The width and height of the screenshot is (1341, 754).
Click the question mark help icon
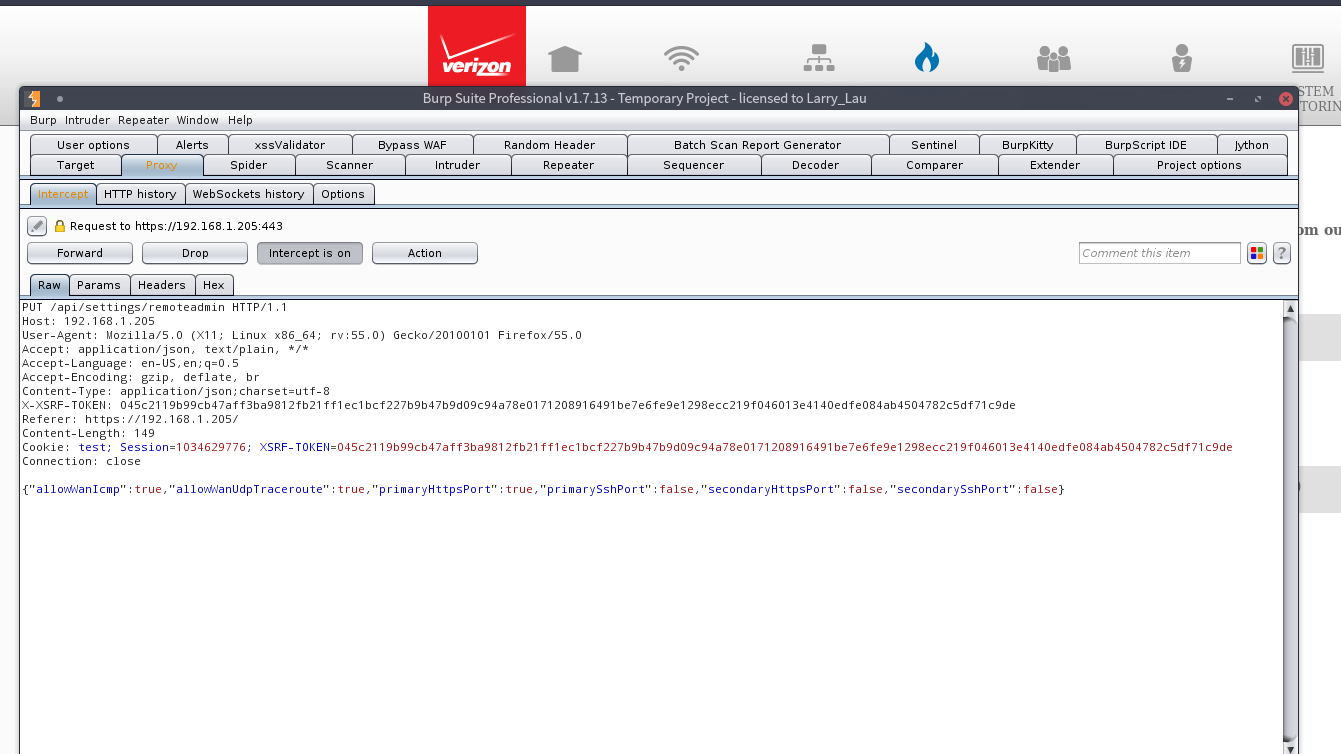(1281, 253)
